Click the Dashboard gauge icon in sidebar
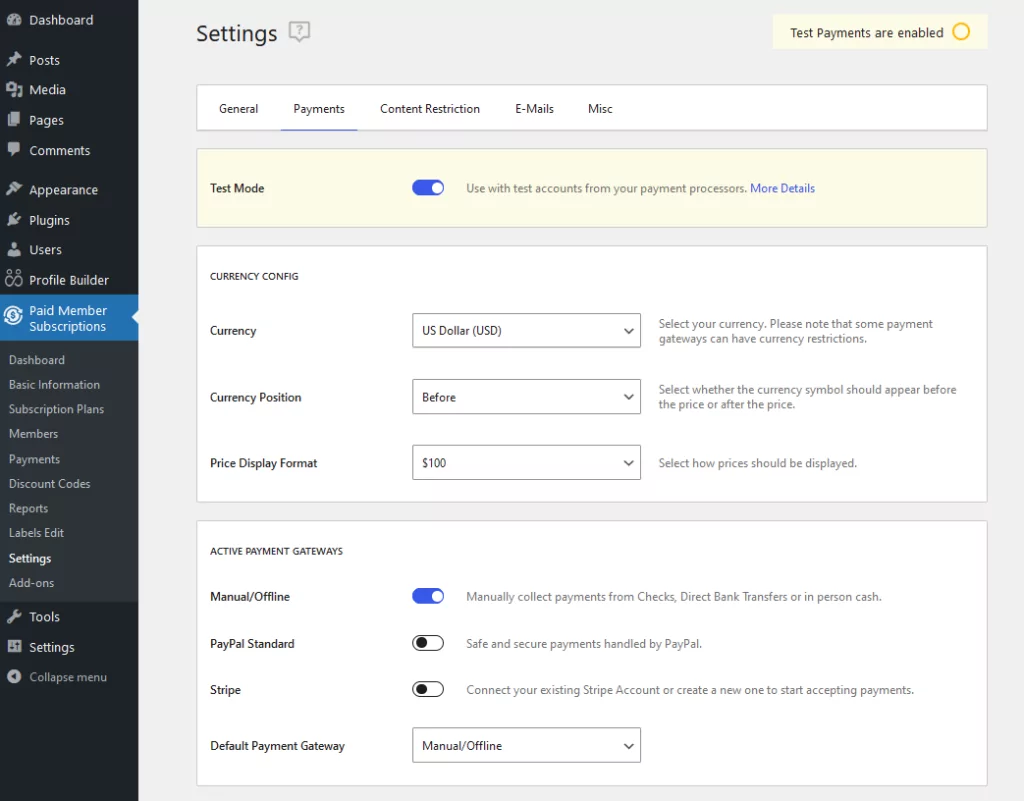Image resolution: width=1024 pixels, height=801 pixels. [x=14, y=20]
